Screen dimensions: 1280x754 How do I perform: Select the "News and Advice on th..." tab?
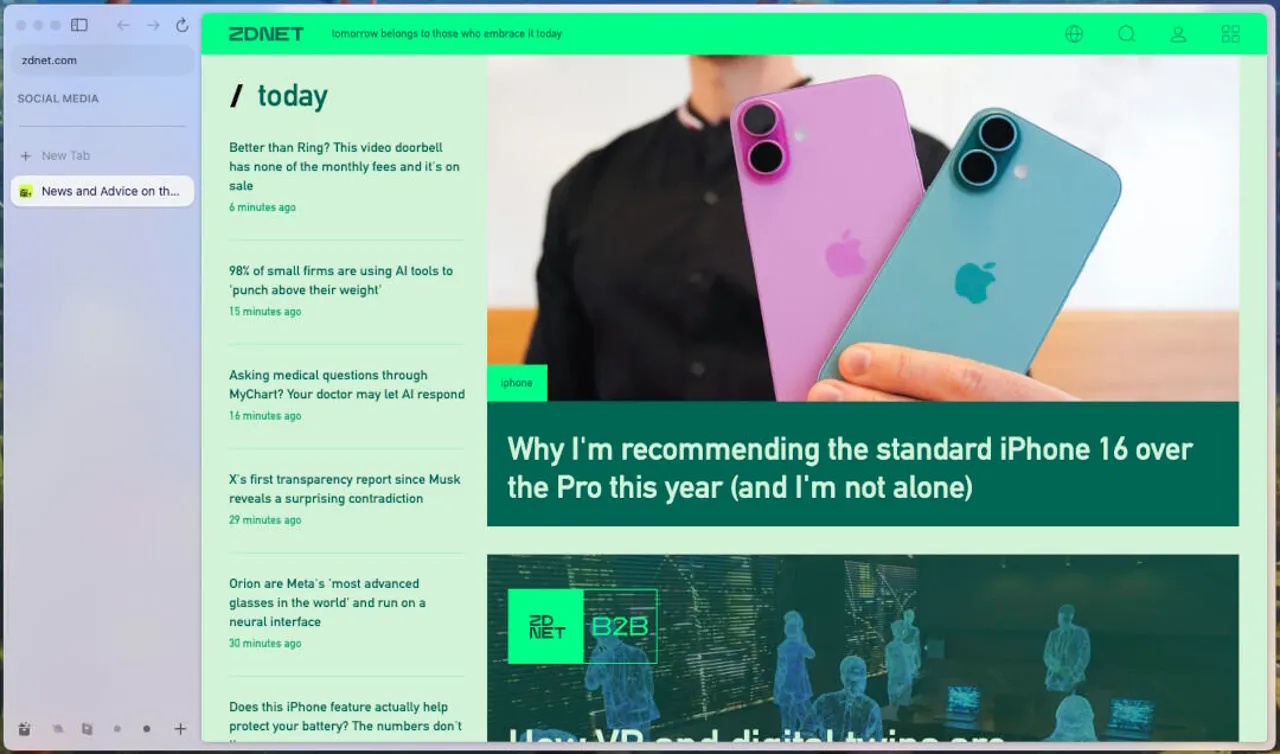point(102,191)
